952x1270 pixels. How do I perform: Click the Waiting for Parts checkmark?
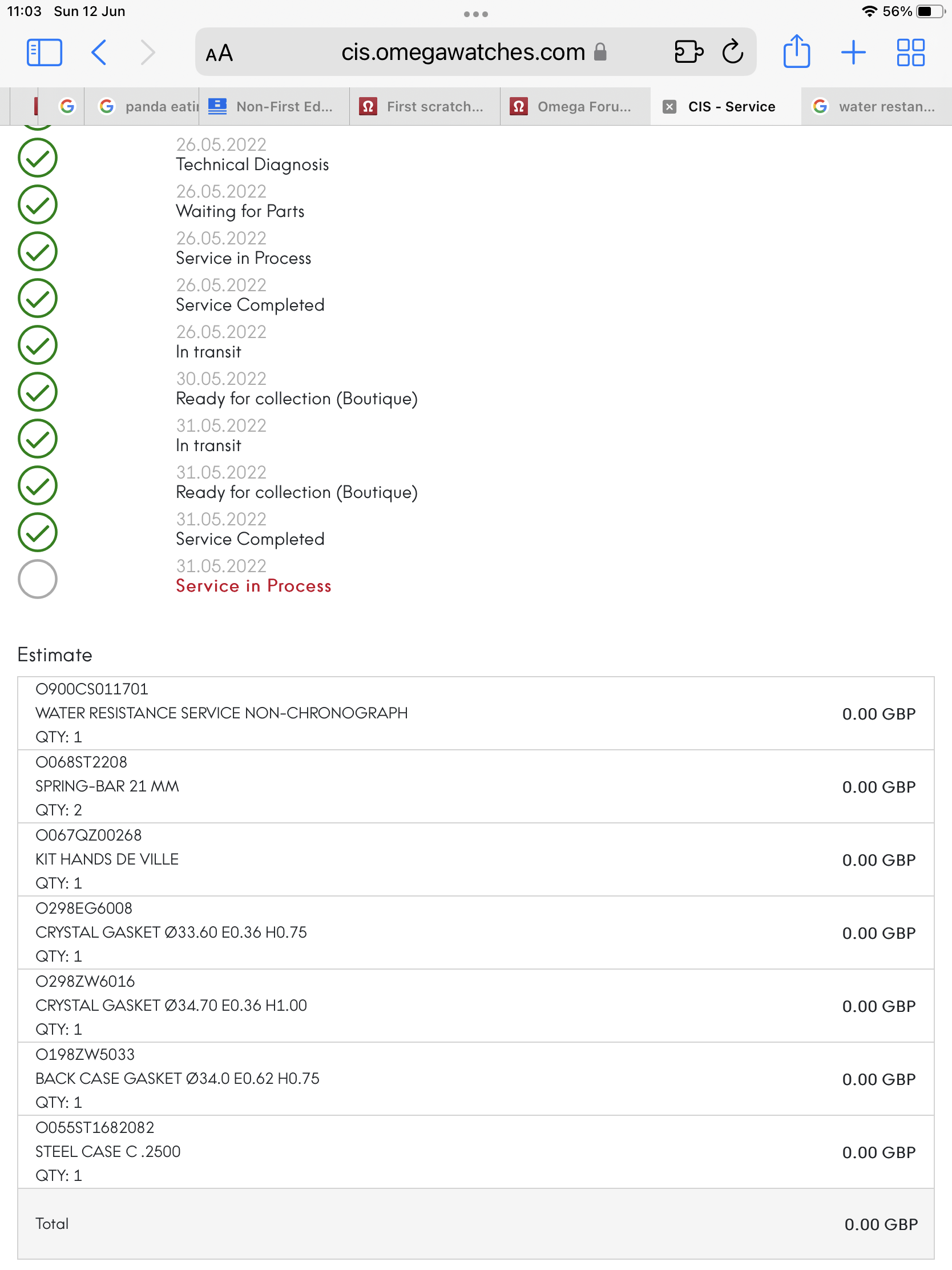click(x=38, y=205)
